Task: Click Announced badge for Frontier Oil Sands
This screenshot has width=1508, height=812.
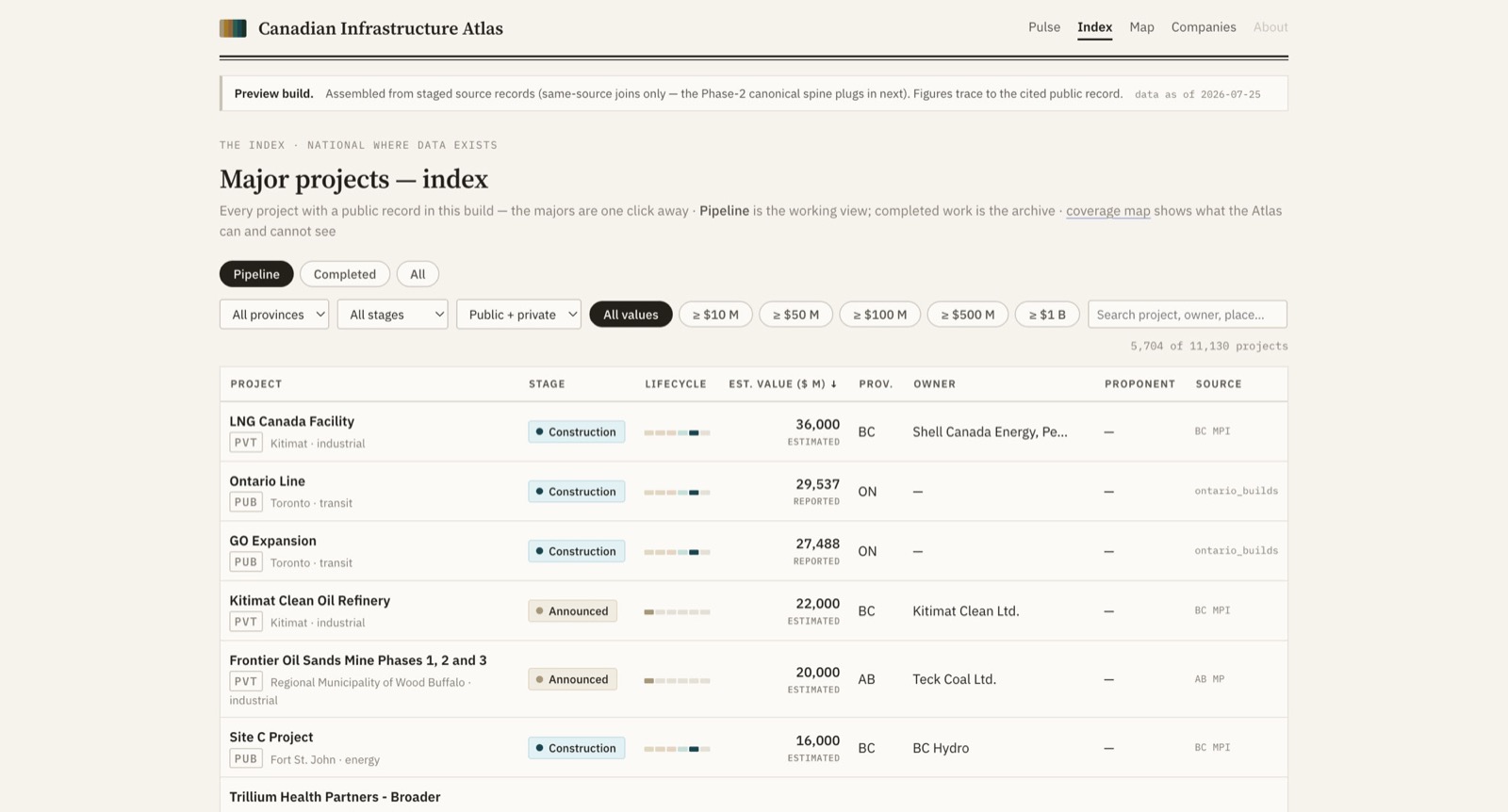Action: [x=573, y=679]
